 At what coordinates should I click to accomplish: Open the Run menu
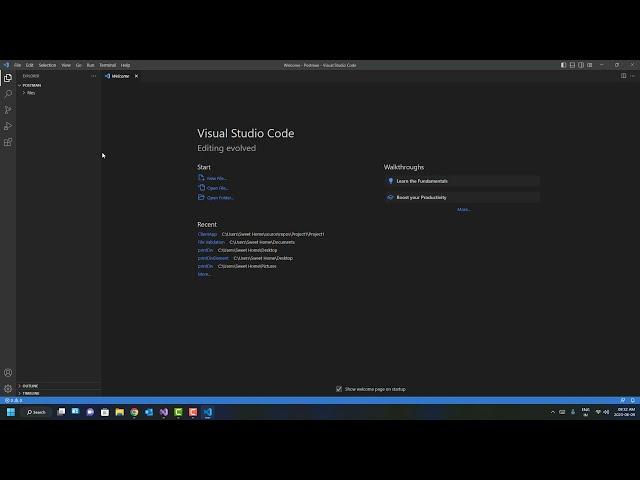(x=90, y=65)
